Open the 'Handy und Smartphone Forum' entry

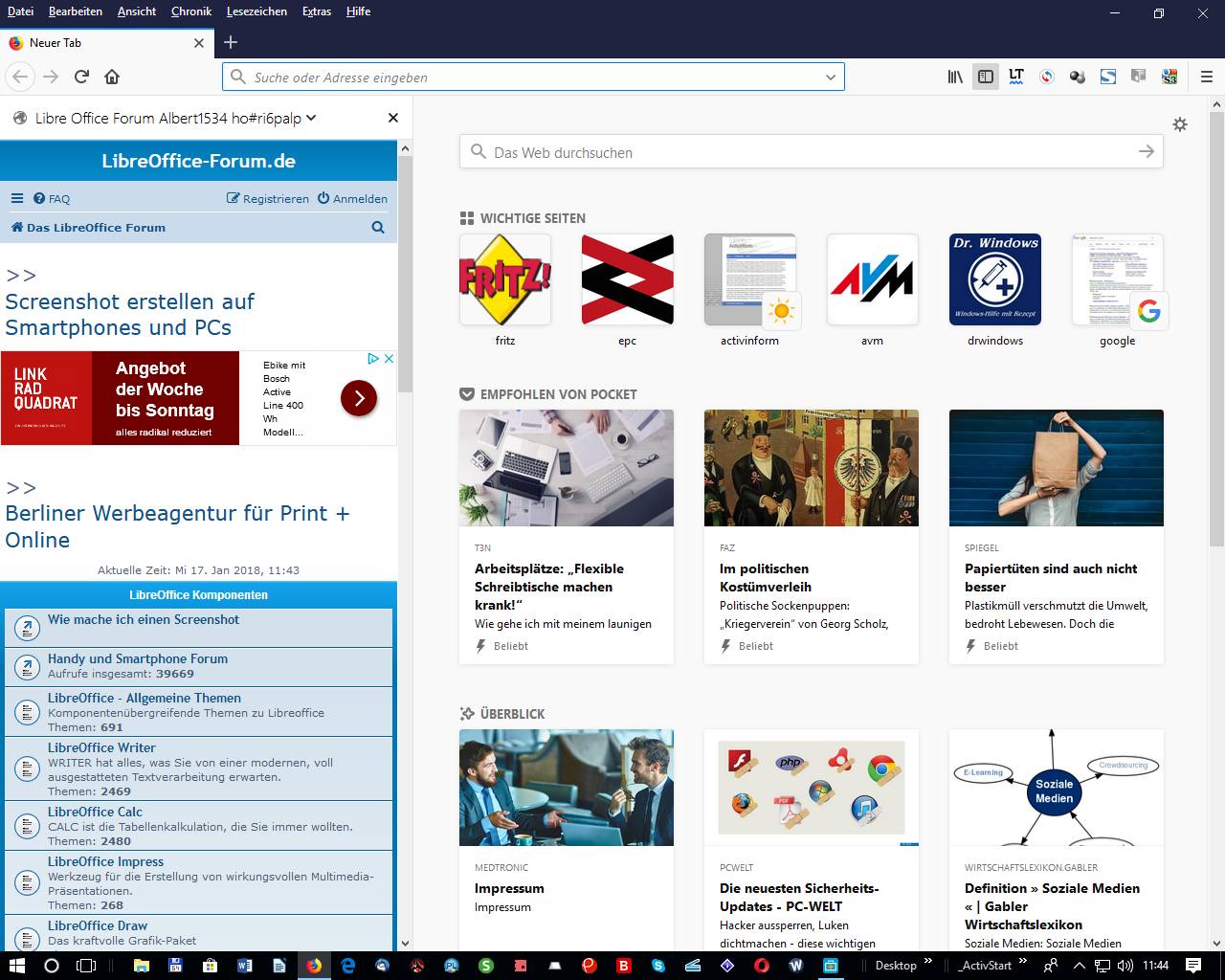tap(138, 658)
